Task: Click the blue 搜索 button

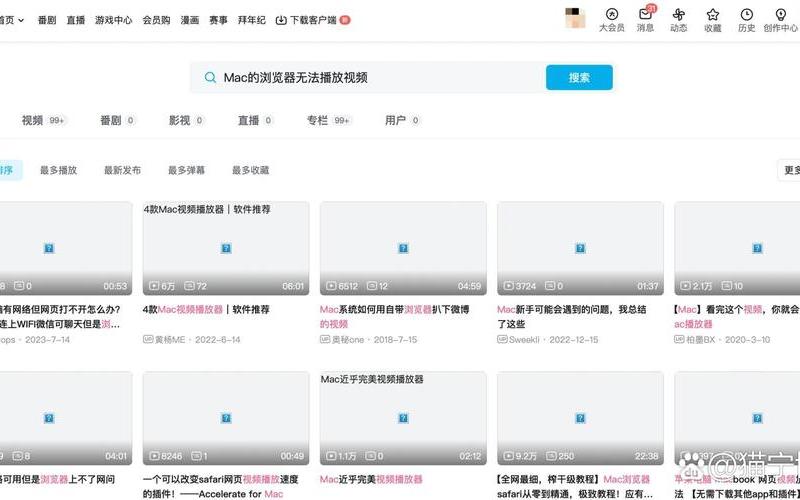Action: point(579,78)
